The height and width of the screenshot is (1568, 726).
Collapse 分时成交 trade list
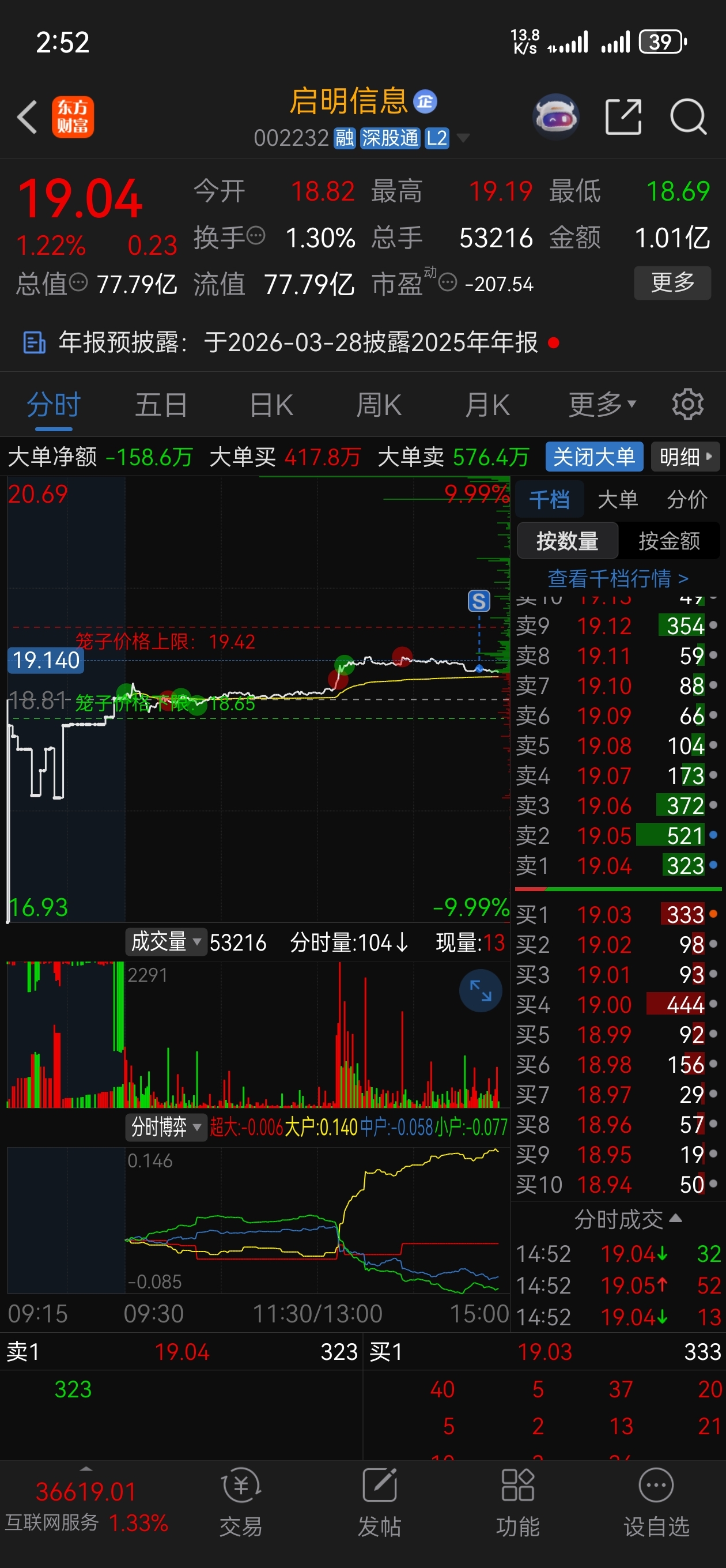627,1220
